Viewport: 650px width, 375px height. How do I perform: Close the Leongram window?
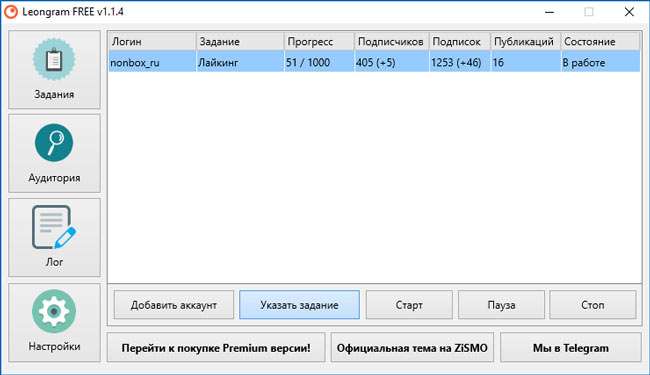[629, 12]
